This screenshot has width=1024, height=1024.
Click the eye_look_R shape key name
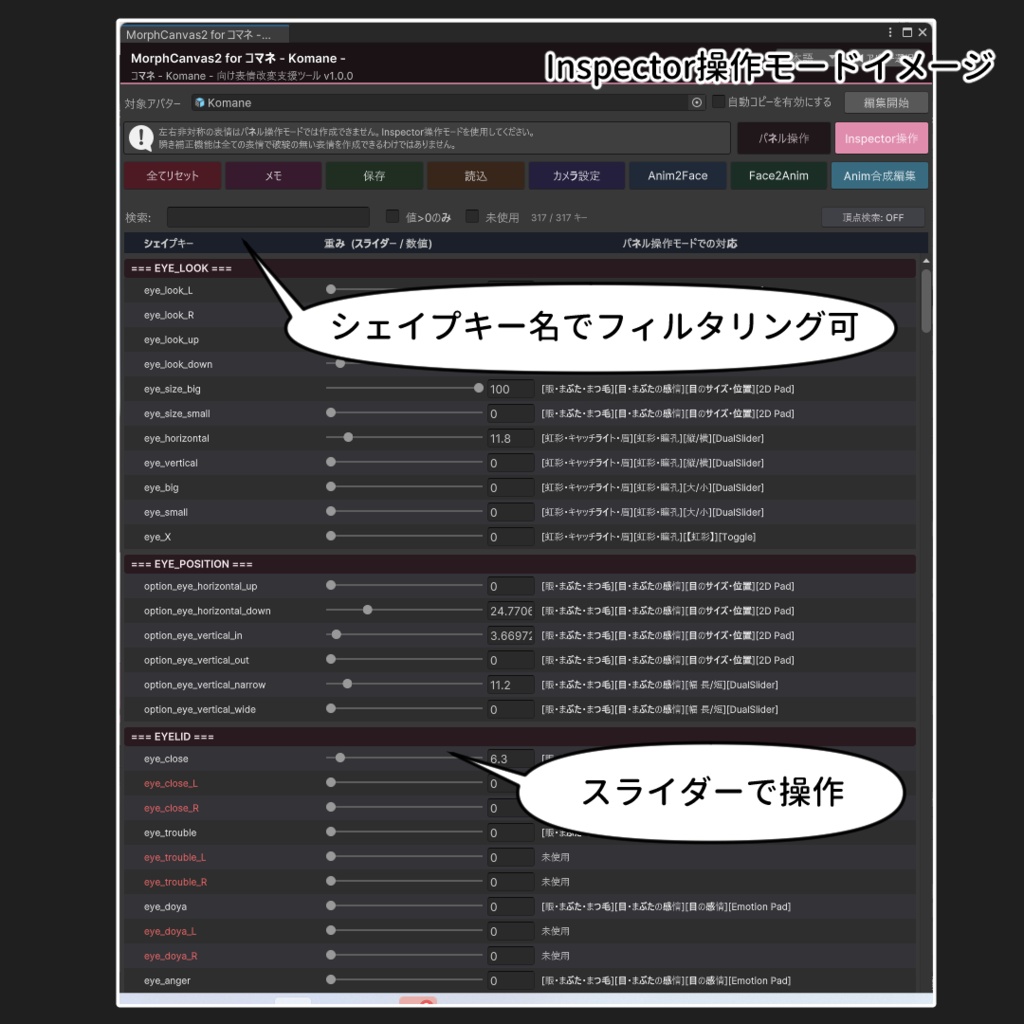pyautogui.click(x=169, y=315)
